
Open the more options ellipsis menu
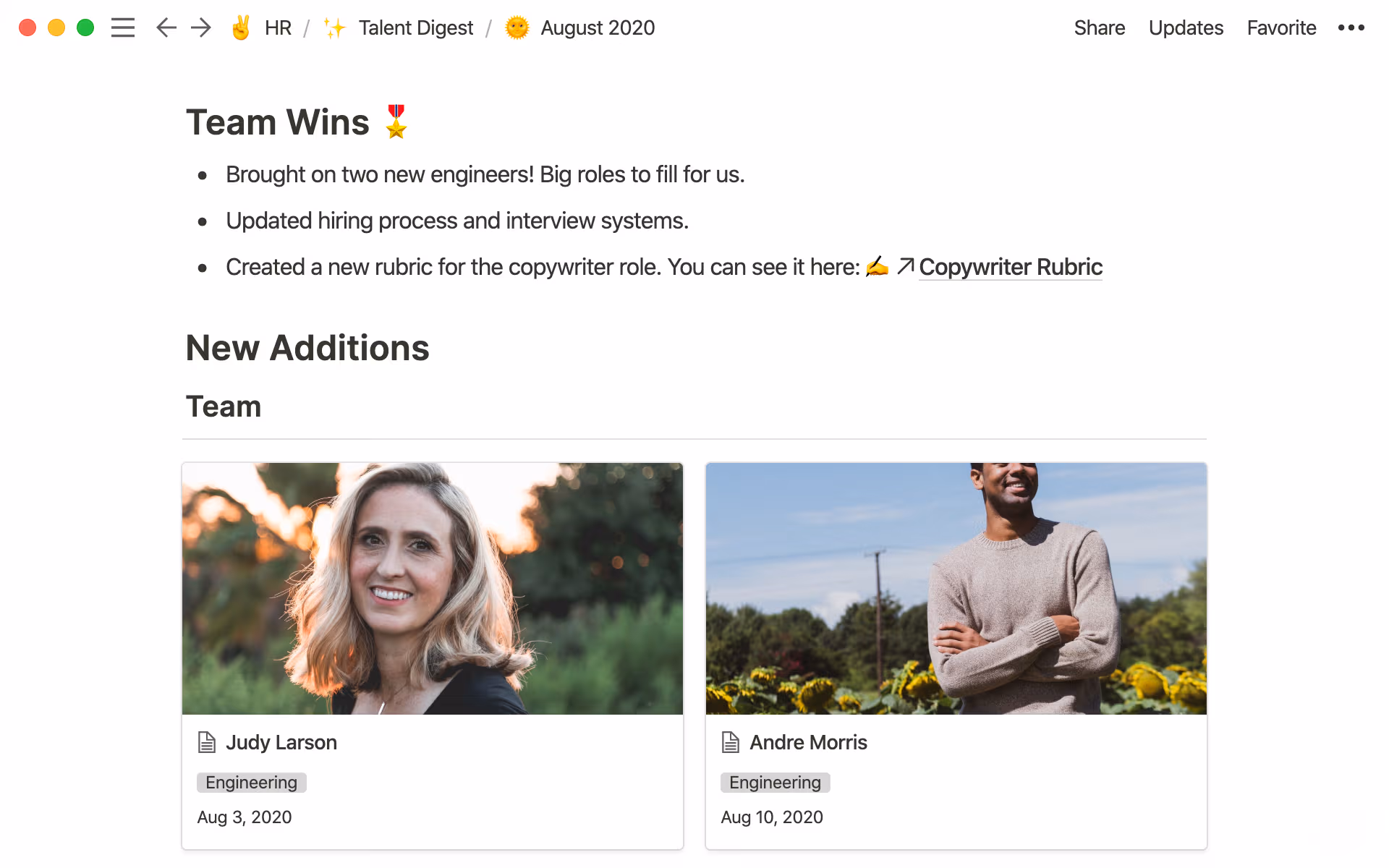click(1351, 27)
